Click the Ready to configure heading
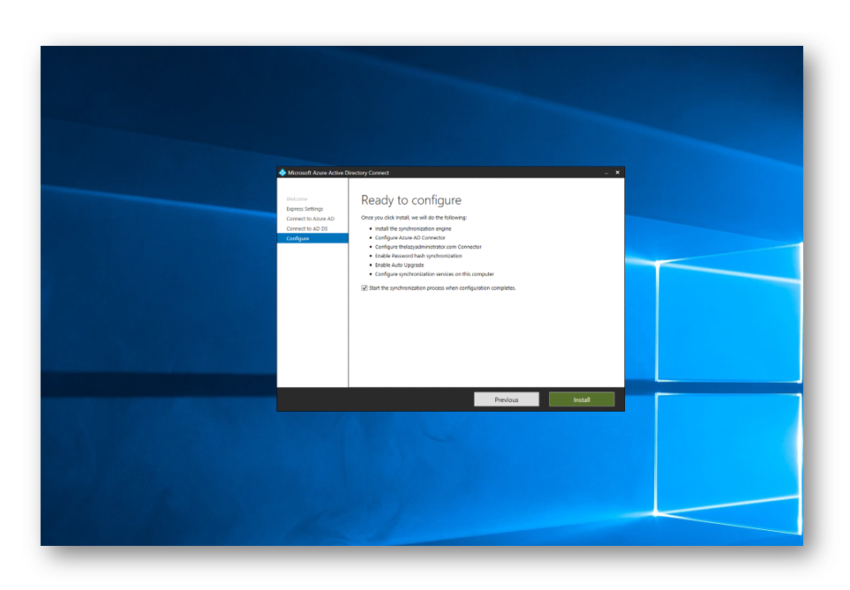850x590 pixels. pyautogui.click(x=411, y=200)
